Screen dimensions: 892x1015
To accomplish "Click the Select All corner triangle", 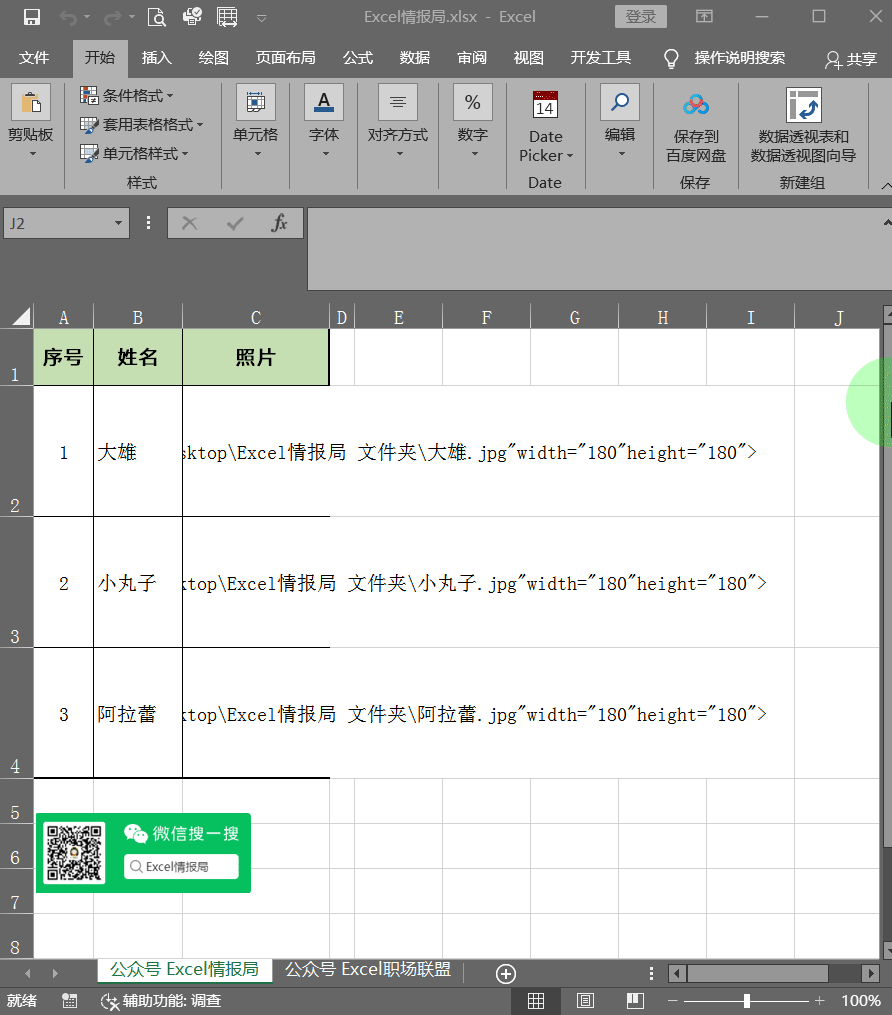I will point(21,317).
